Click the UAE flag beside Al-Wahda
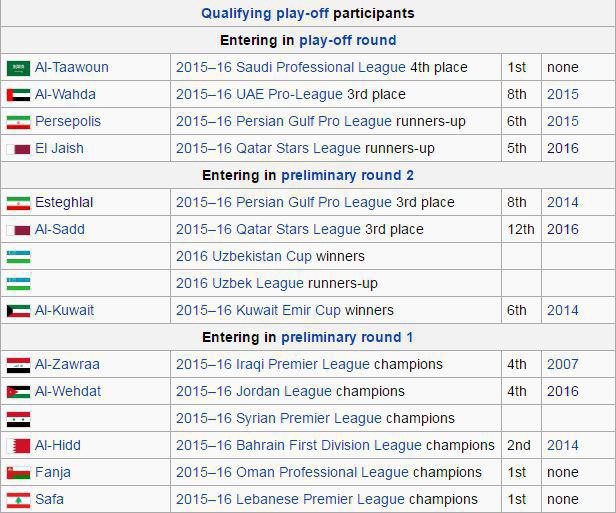 18,95
